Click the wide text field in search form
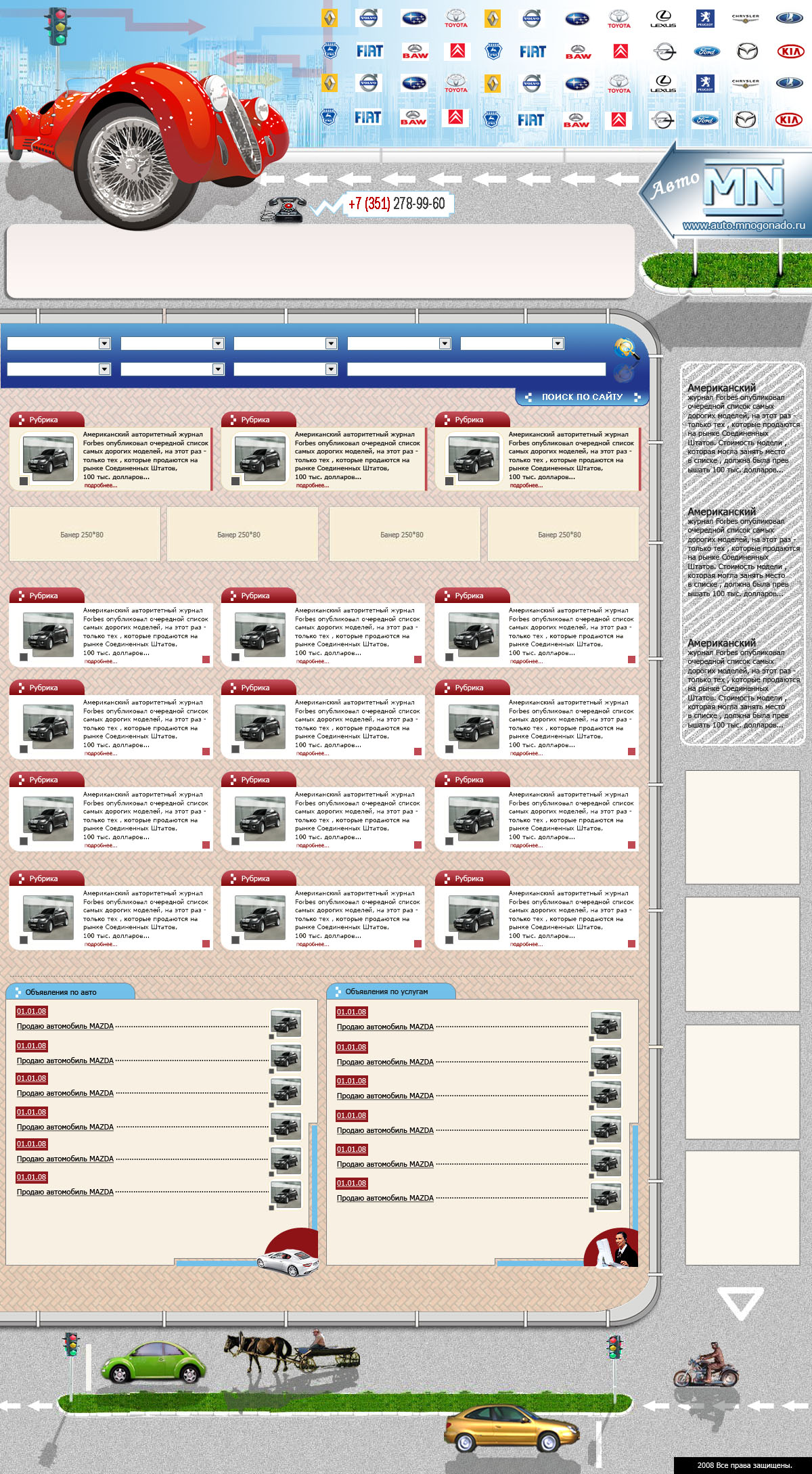Image resolution: width=812 pixels, height=1474 pixels. point(476,370)
